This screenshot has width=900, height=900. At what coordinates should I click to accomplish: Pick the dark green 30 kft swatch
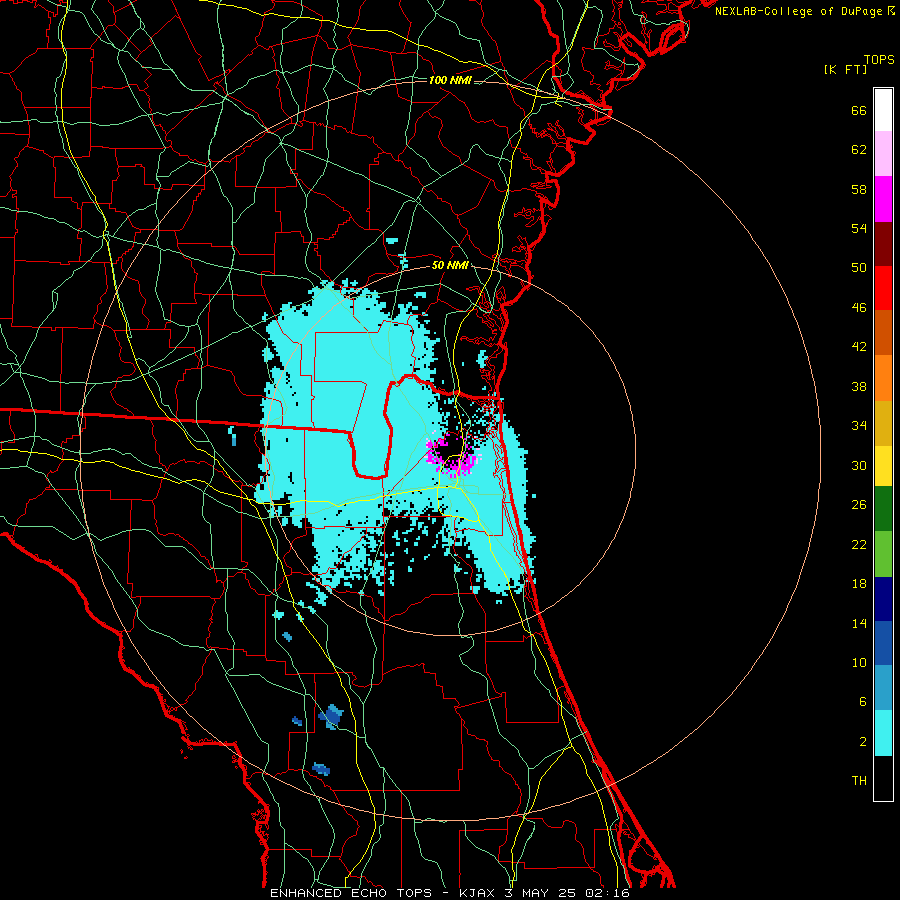[x=883, y=509]
